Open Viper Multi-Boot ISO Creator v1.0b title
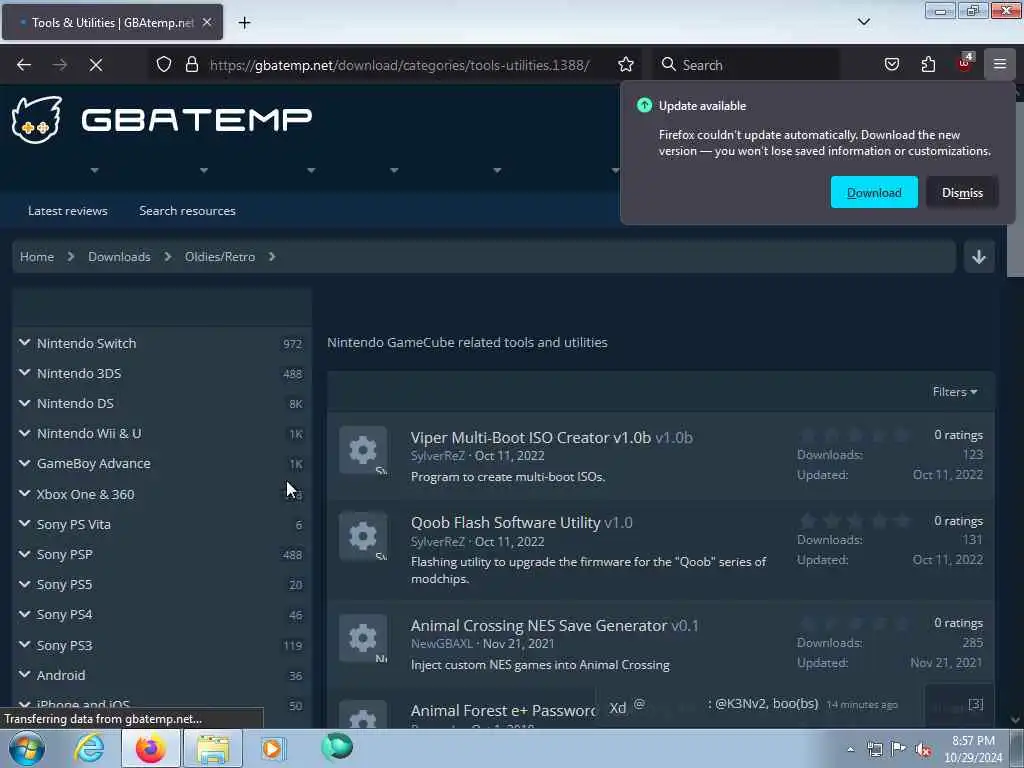The width and height of the screenshot is (1024, 768). tap(531, 438)
